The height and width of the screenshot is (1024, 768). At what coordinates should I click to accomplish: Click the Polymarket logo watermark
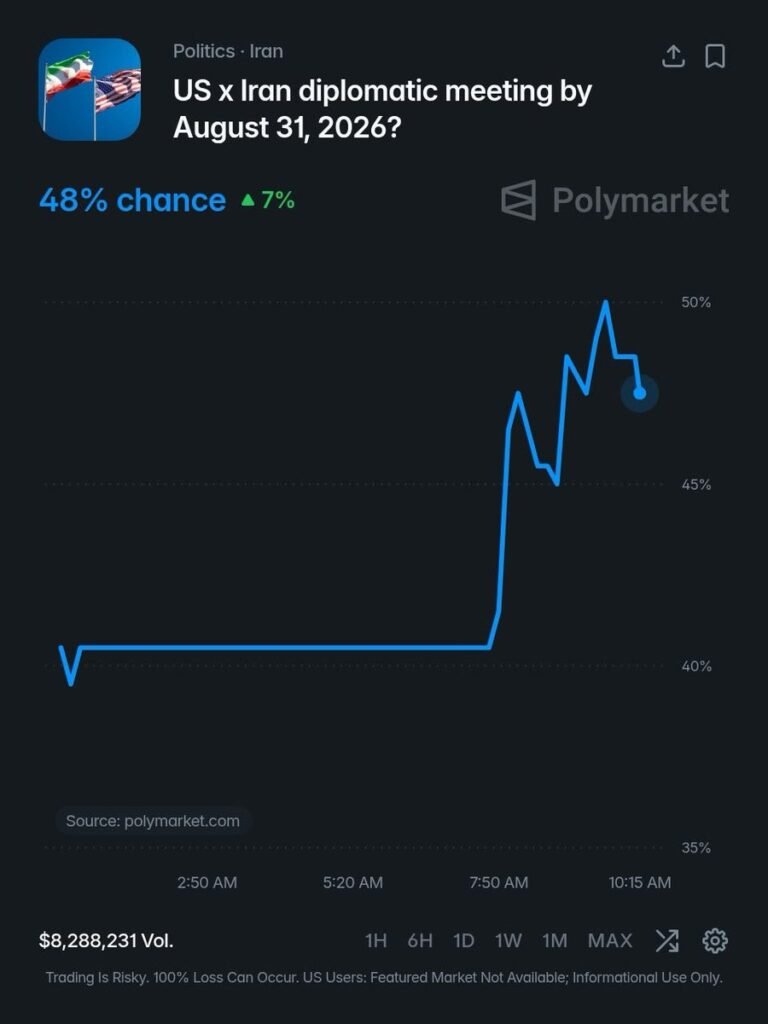point(615,200)
